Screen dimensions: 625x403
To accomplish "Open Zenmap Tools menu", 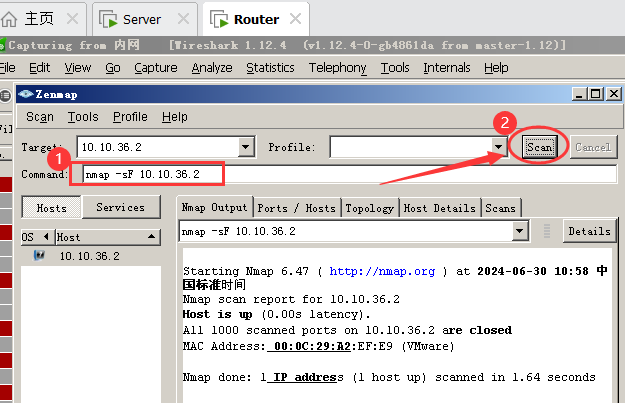I will pyautogui.click(x=83, y=117).
